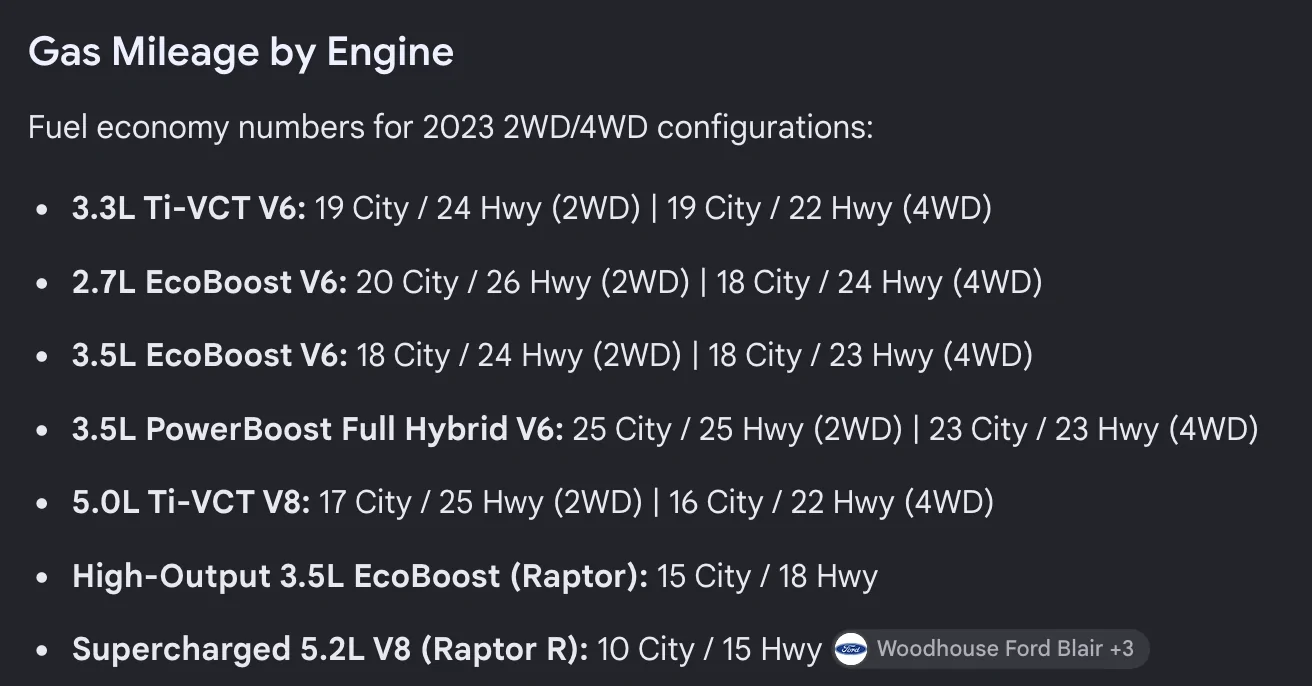
Task: Click the 3.5L PowerBoost Full Hybrid V6 label
Action: point(318,429)
